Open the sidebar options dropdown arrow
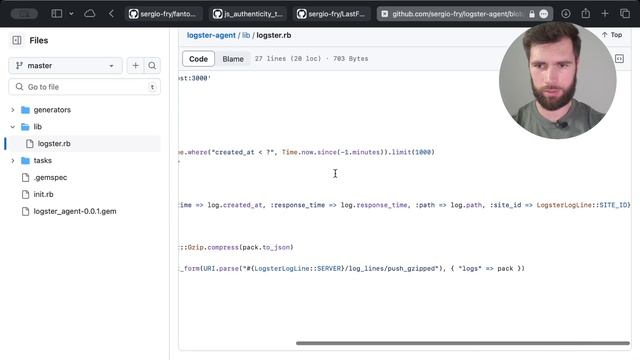The image size is (640, 360). 71,13
